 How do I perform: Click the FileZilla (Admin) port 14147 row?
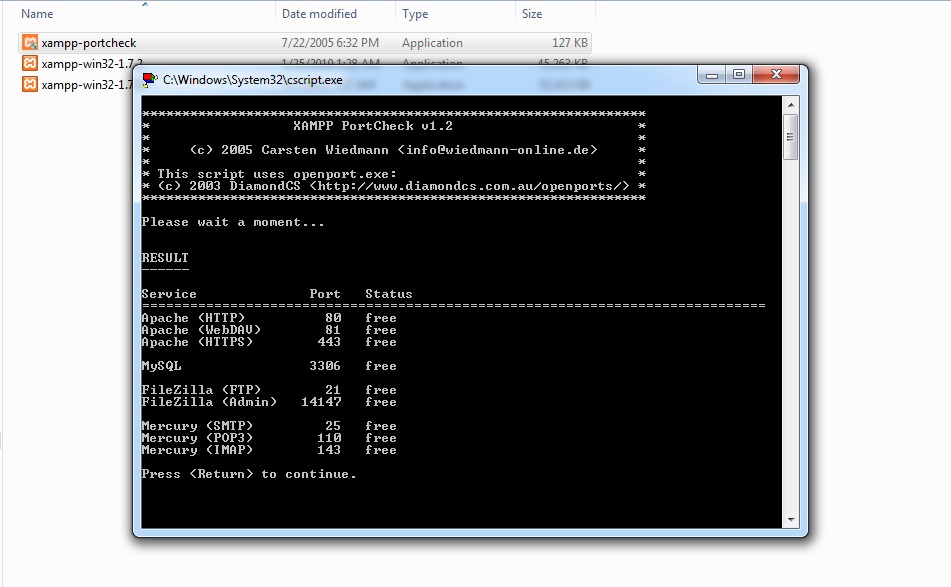click(x=269, y=402)
